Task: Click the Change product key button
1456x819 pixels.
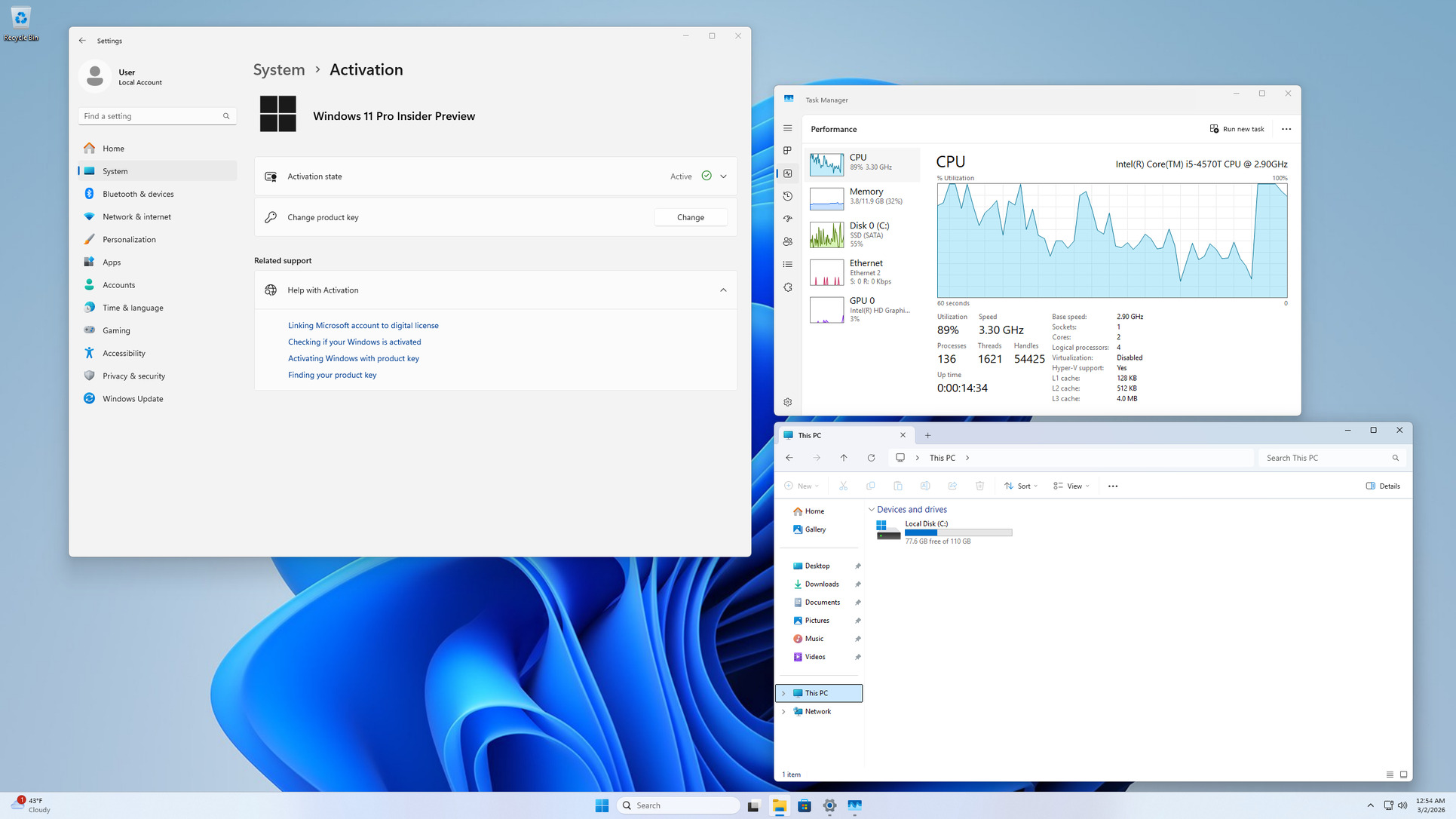Action: tap(690, 217)
